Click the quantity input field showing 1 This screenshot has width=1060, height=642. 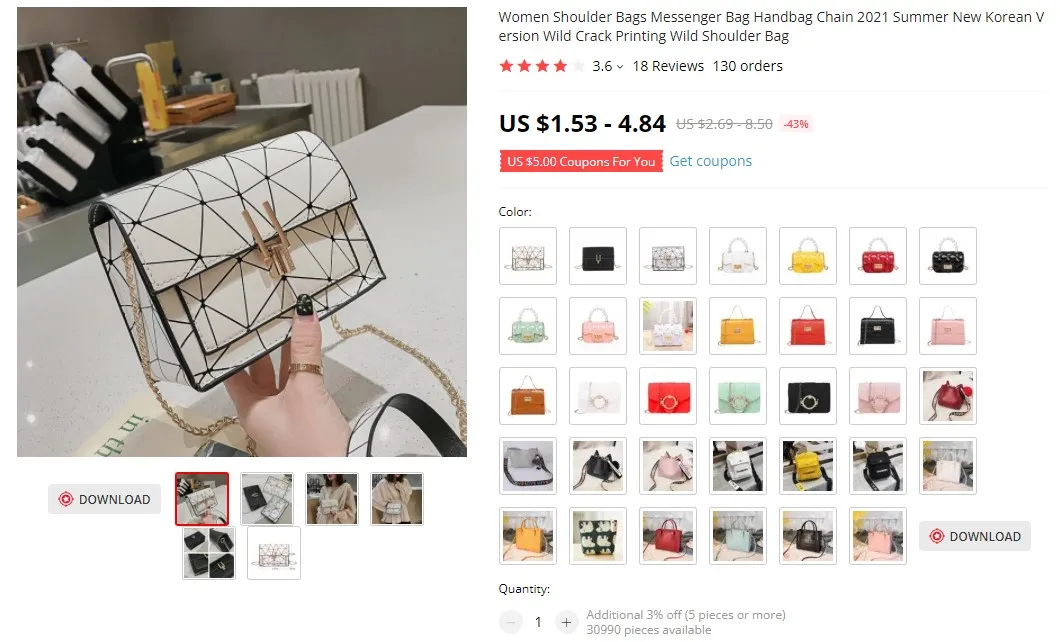point(538,622)
